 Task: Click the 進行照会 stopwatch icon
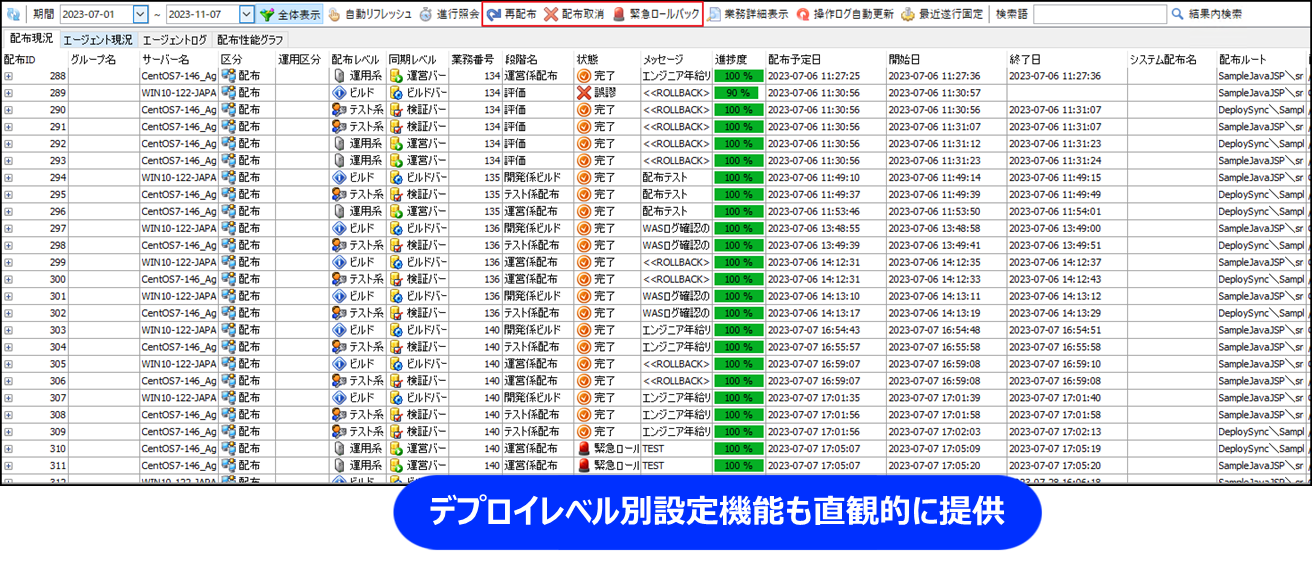426,15
